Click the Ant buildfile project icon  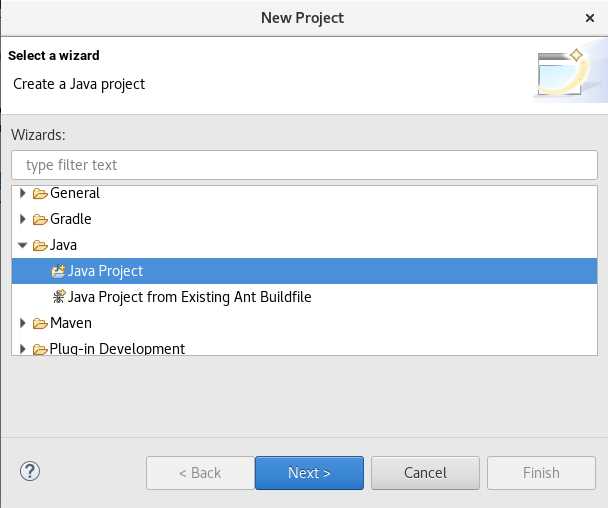59,297
